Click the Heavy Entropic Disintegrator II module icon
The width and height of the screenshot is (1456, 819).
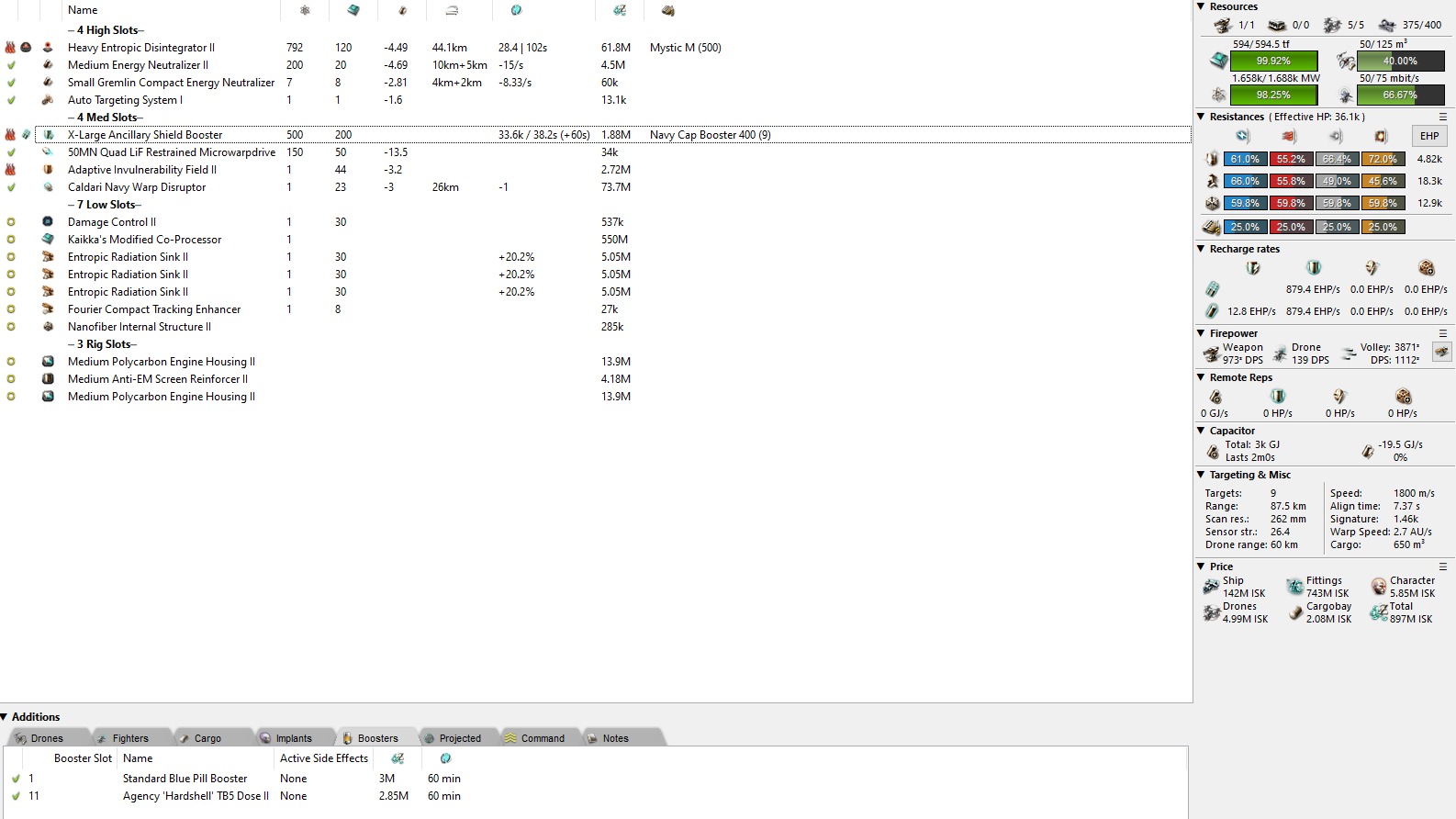[48, 48]
